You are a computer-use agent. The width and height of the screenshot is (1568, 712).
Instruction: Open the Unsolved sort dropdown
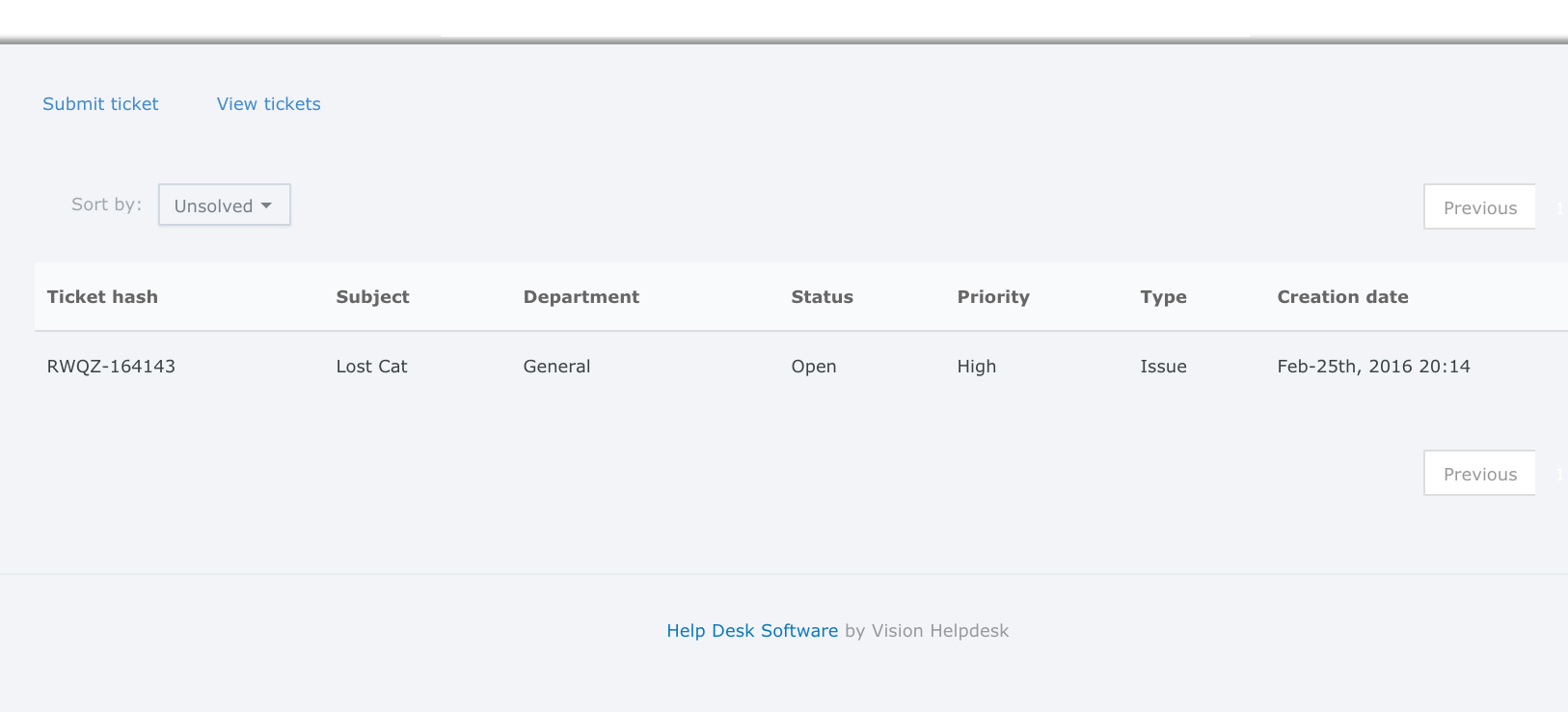pyautogui.click(x=225, y=205)
